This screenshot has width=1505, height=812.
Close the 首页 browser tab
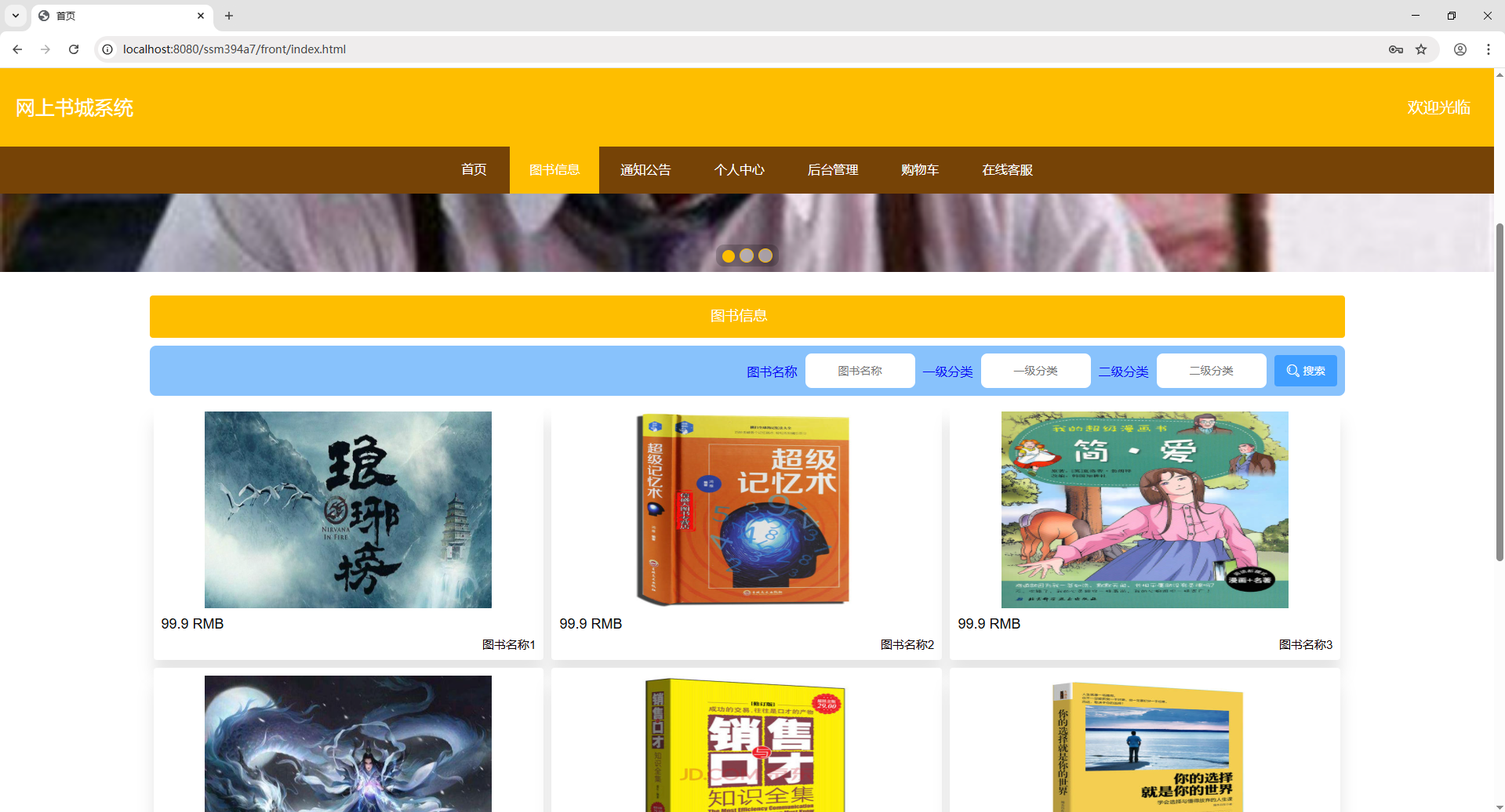[x=201, y=16]
